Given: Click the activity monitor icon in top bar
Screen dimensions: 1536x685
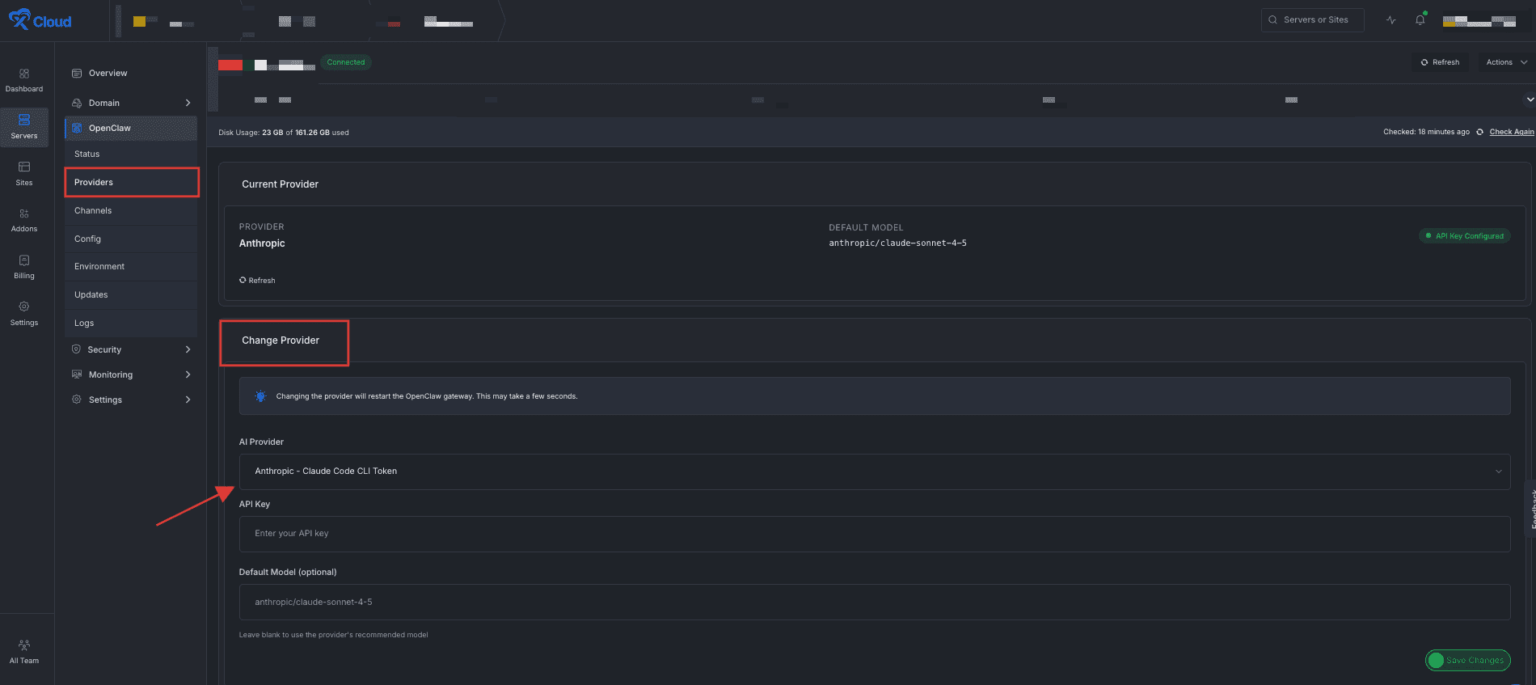Looking at the screenshot, I should coord(1390,19).
